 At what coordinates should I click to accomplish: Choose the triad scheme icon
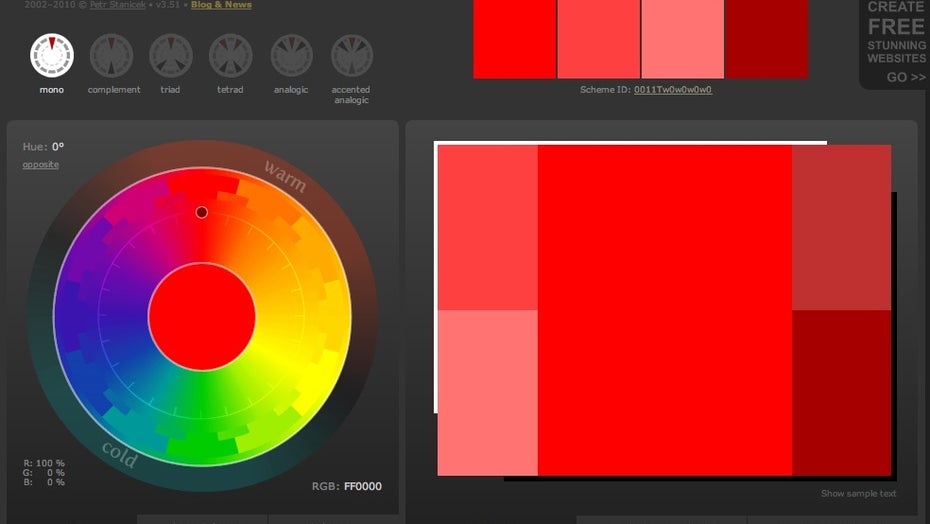[x=171, y=56]
